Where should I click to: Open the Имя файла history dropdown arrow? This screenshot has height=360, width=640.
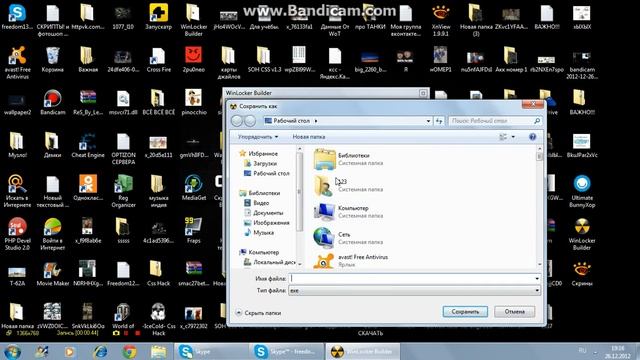[537, 279]
